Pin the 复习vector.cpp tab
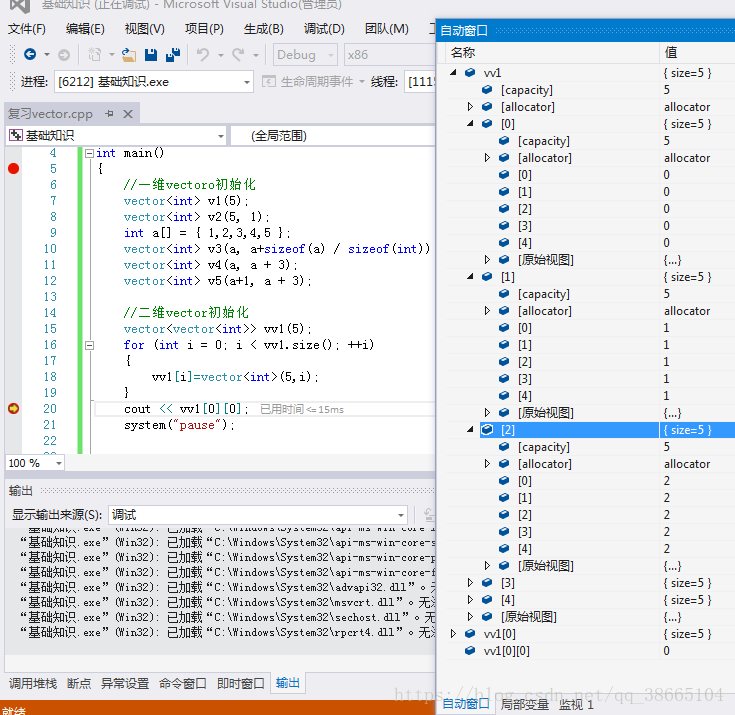This screenshot has width=735, height=715. 109,113
